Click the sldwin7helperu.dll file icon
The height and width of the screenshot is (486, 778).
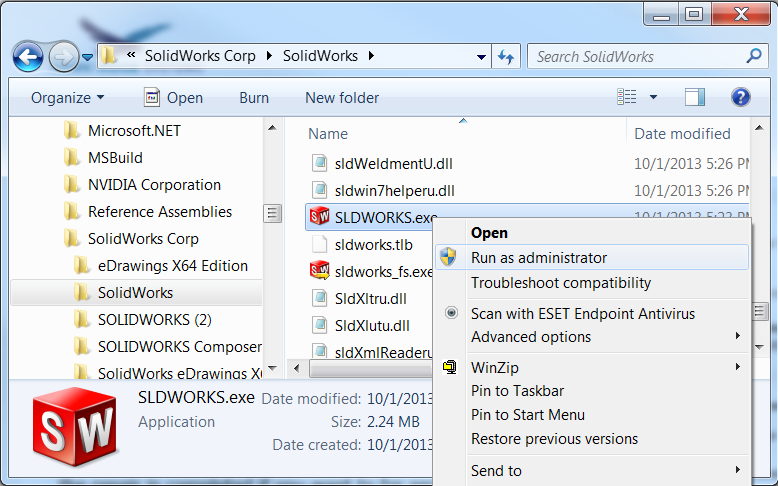320,190
